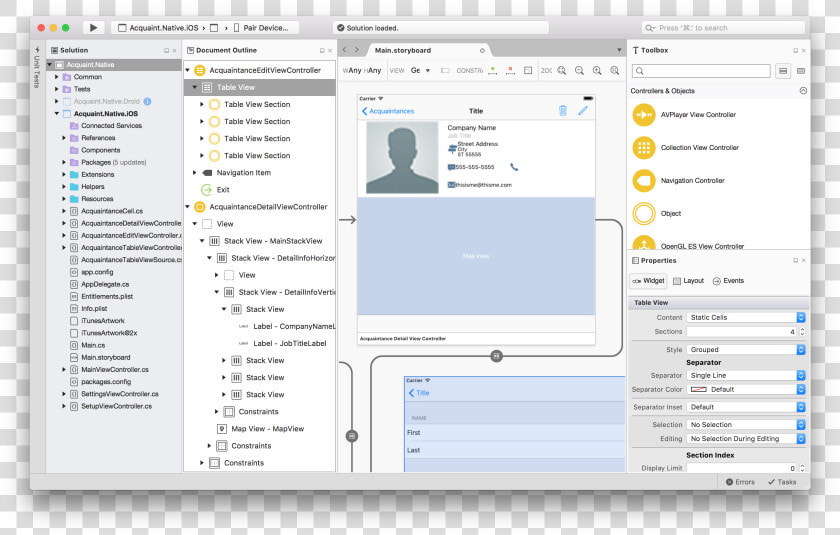
Task: Open the View As Generic dropdown
Action: (420, 70)
